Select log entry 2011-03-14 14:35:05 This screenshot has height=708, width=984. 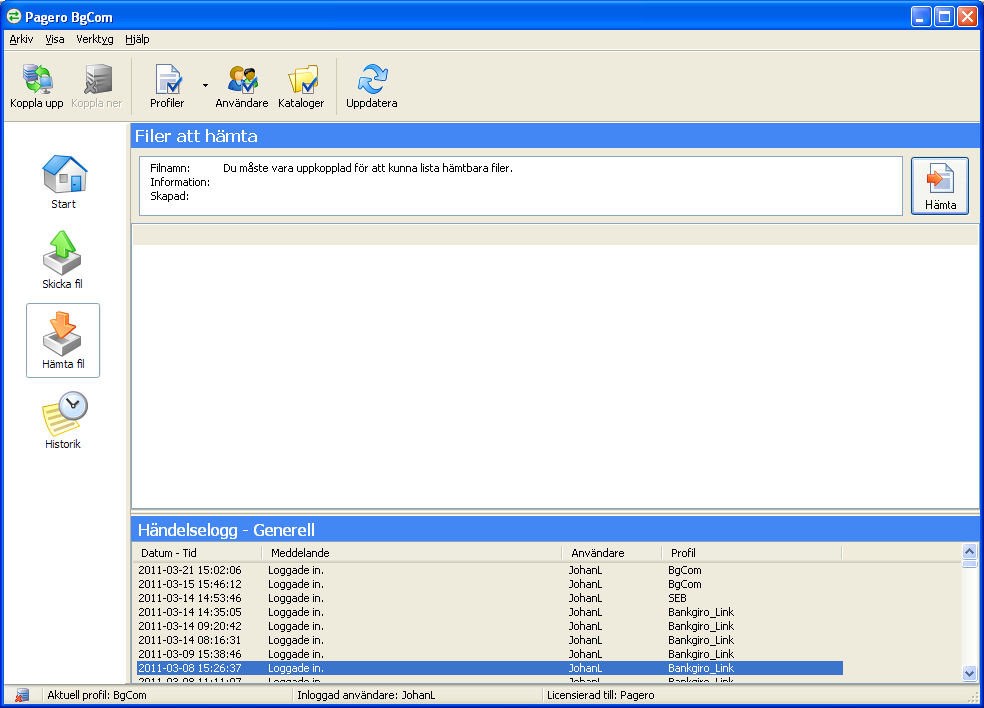pyautogui.click(x=489, y=612)
